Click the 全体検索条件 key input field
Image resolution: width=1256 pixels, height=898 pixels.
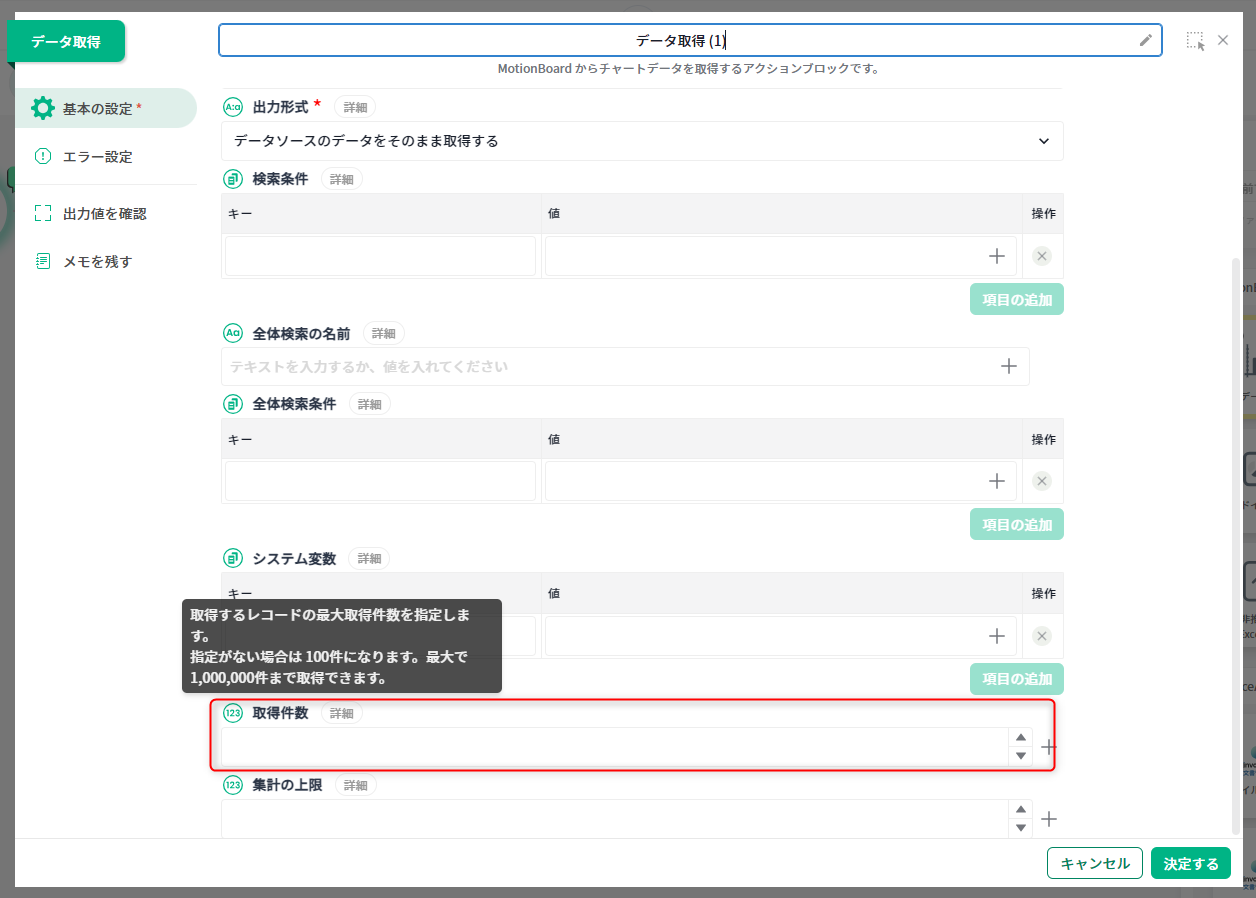point(380,481)
